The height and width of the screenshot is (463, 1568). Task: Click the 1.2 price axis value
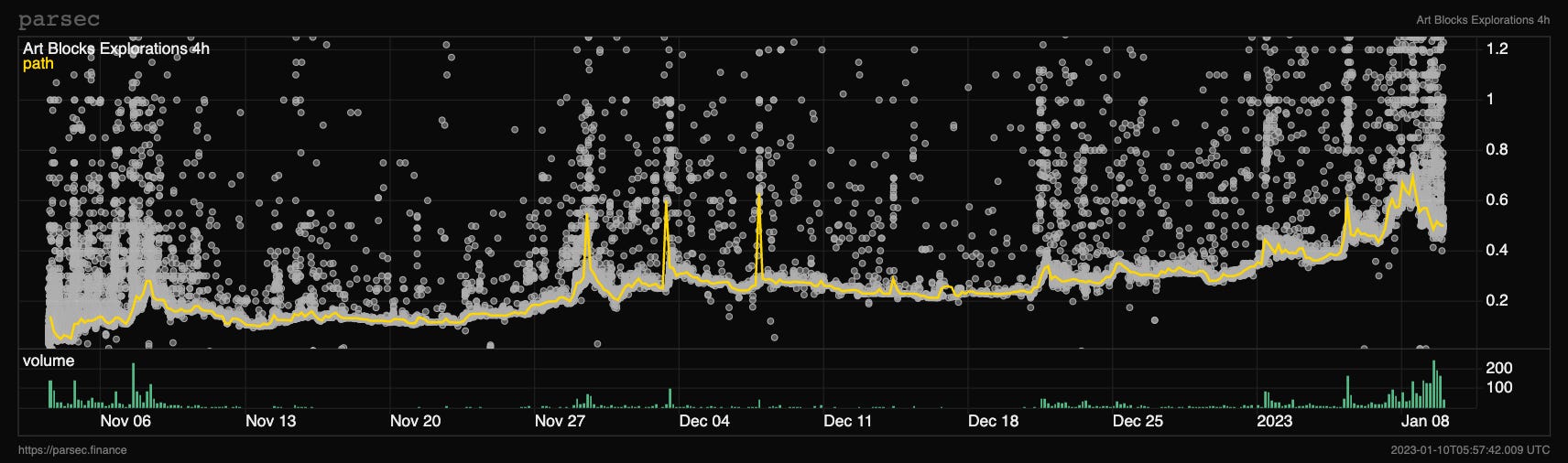(x=1497, y=48)
